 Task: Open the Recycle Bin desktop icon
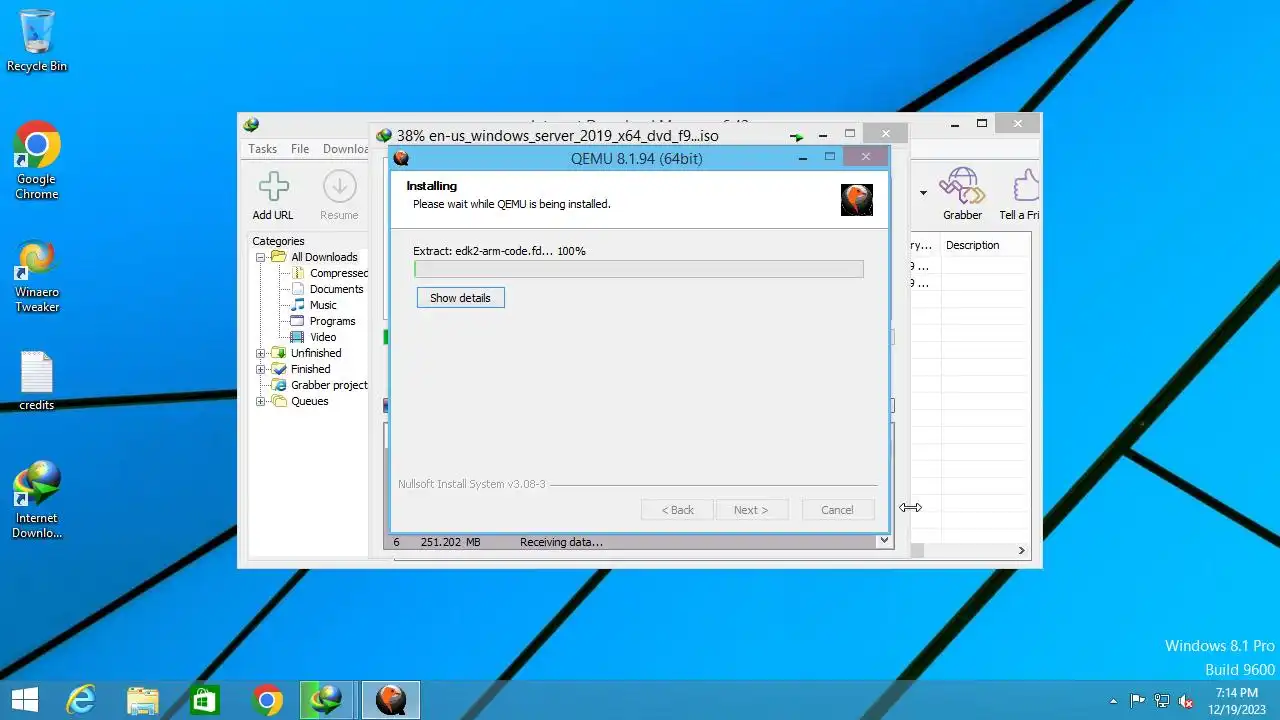pyautogui.click(x=37, y=32)
